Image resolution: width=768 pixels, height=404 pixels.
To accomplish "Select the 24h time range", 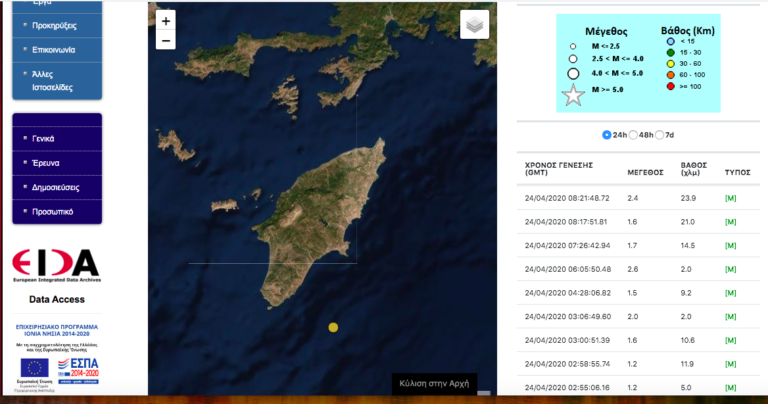I will click(606, 135).
